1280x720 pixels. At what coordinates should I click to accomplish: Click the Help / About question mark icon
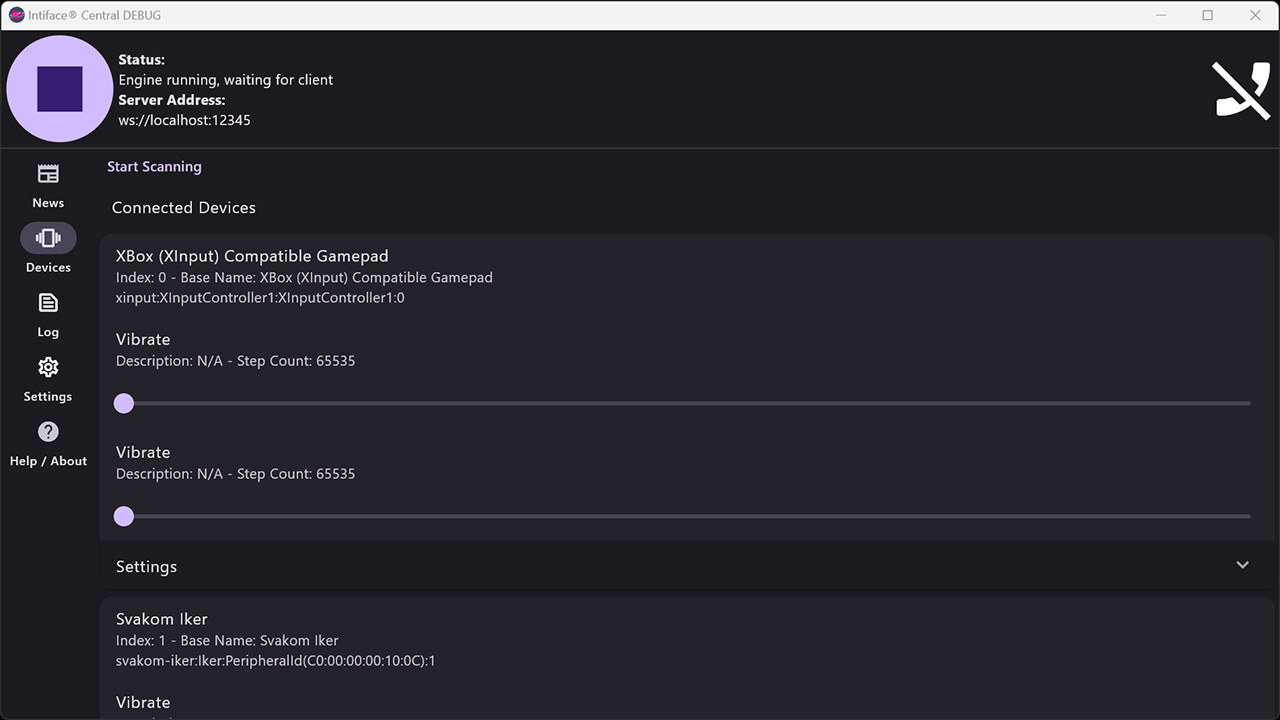pos(47,431)
